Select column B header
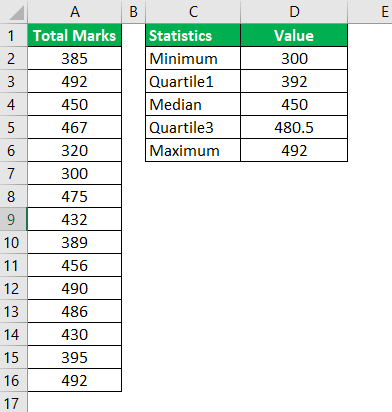 133,12
